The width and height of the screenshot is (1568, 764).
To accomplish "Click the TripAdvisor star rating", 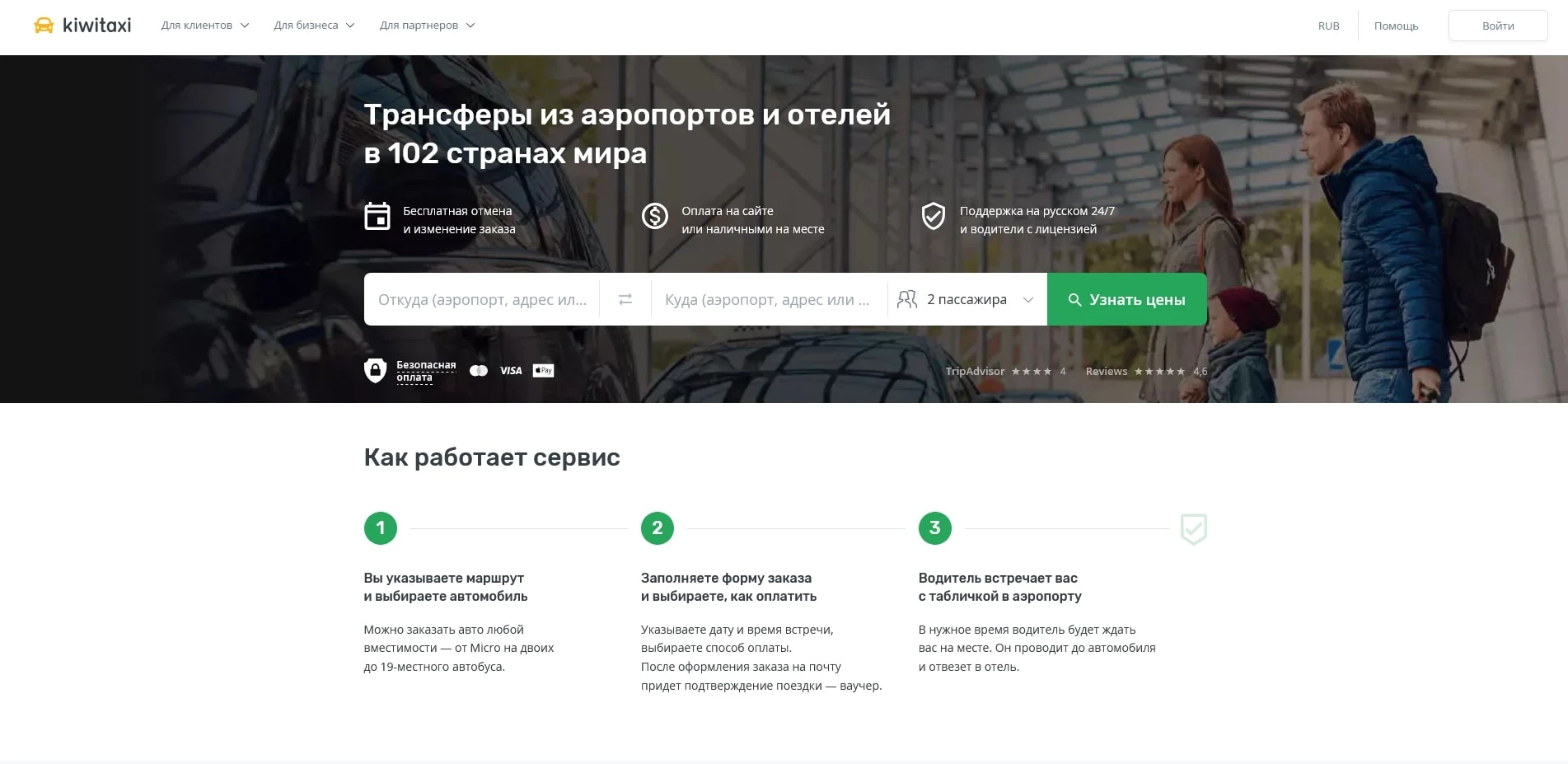I will tap(1031, 371).
